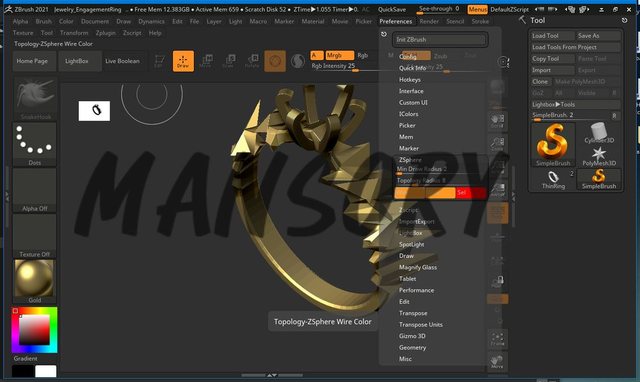
Task: Toggle the orange Persp button in right shelf
Action: [498, 212]
